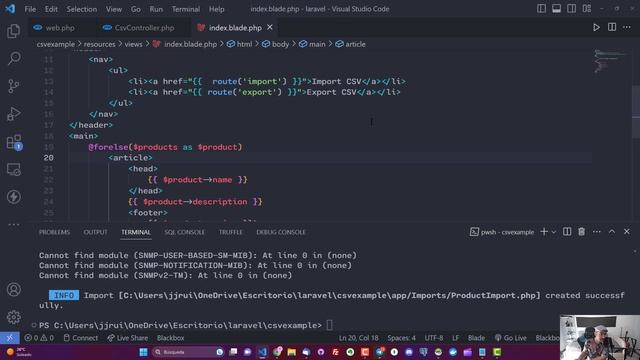The height and width of the screenshot is (360, 640).
Task: Expand csvexample breadcrumb segment
Action: coord(56,44)
